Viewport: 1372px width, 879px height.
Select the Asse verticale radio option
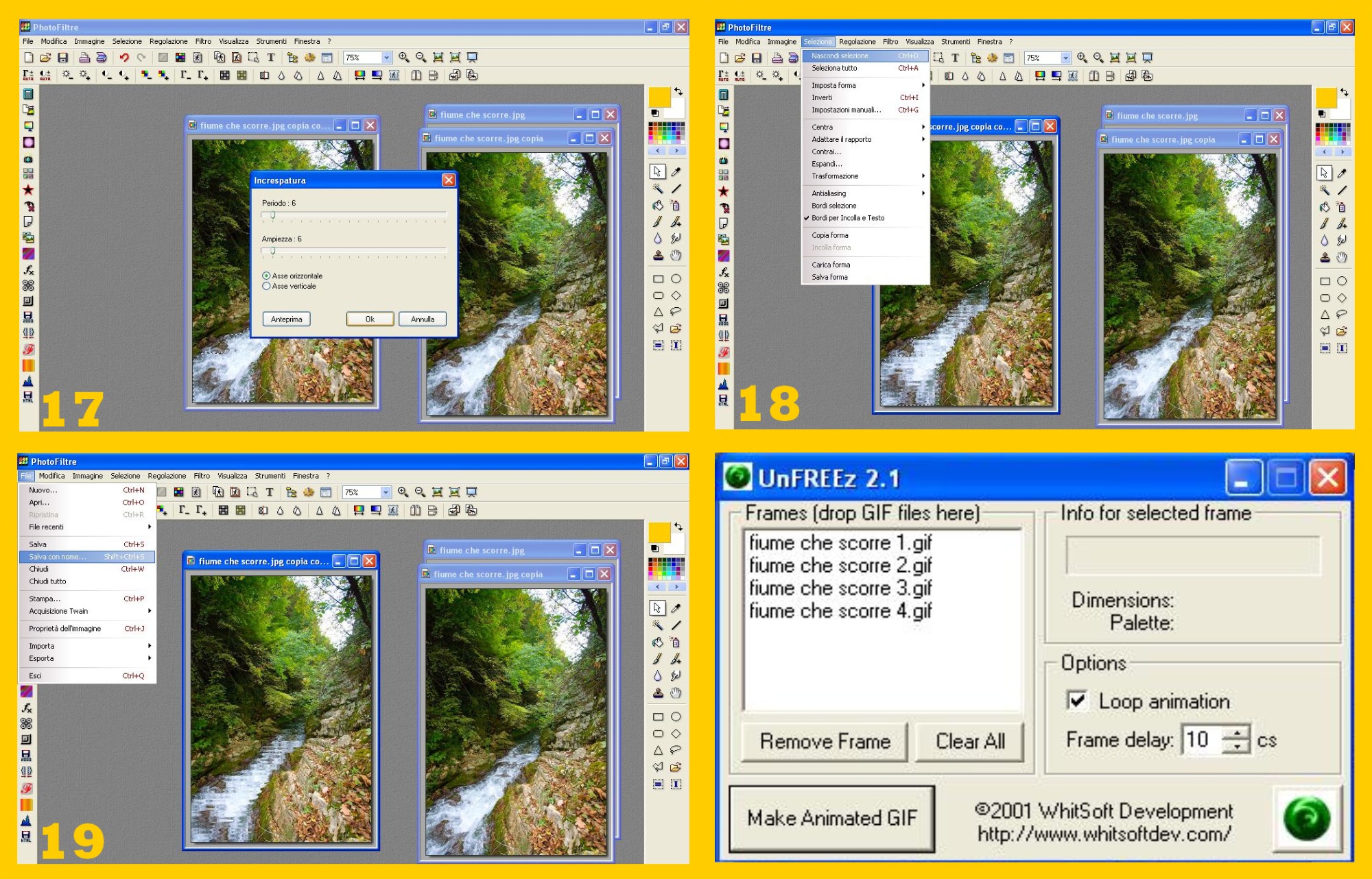click(266, 287)
